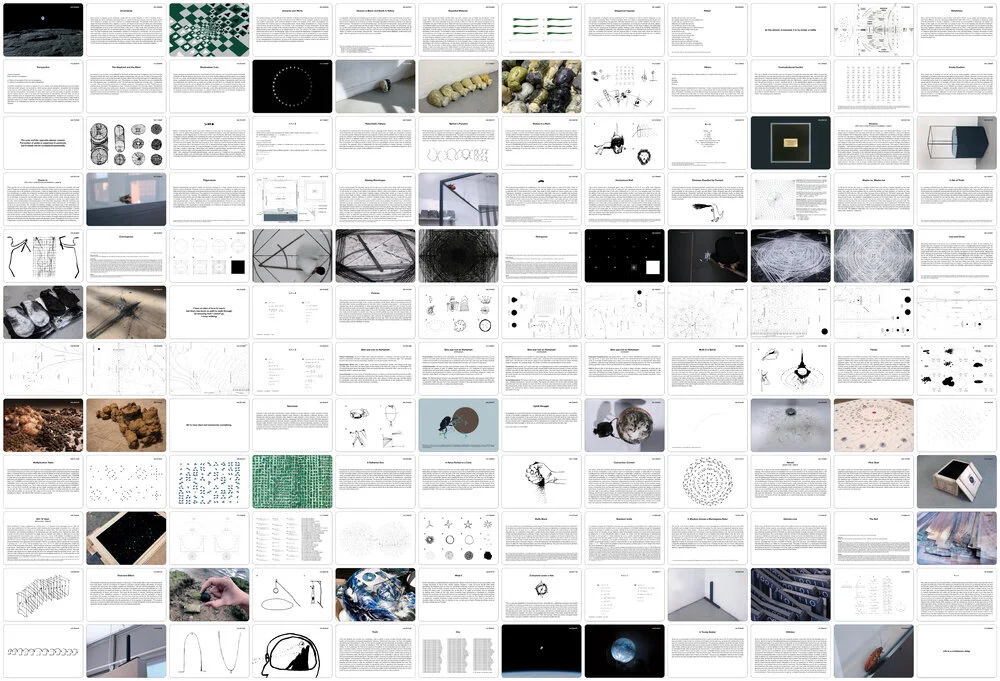Open overhead photo of person drawing geometric lines
This screenshot has width=1000, height=681.
pos(292,256)
